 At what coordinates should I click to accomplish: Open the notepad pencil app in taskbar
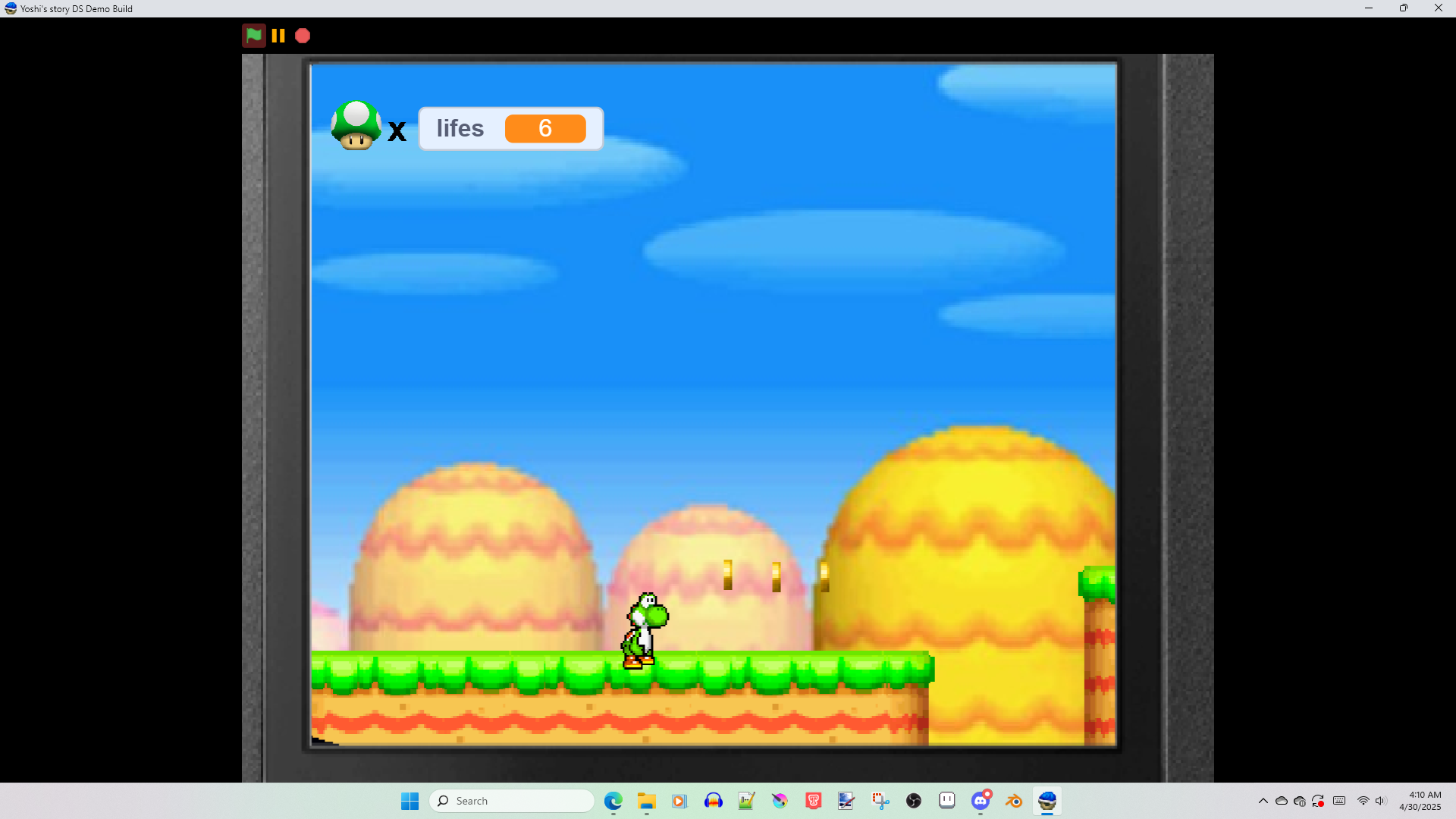[747, 801]
